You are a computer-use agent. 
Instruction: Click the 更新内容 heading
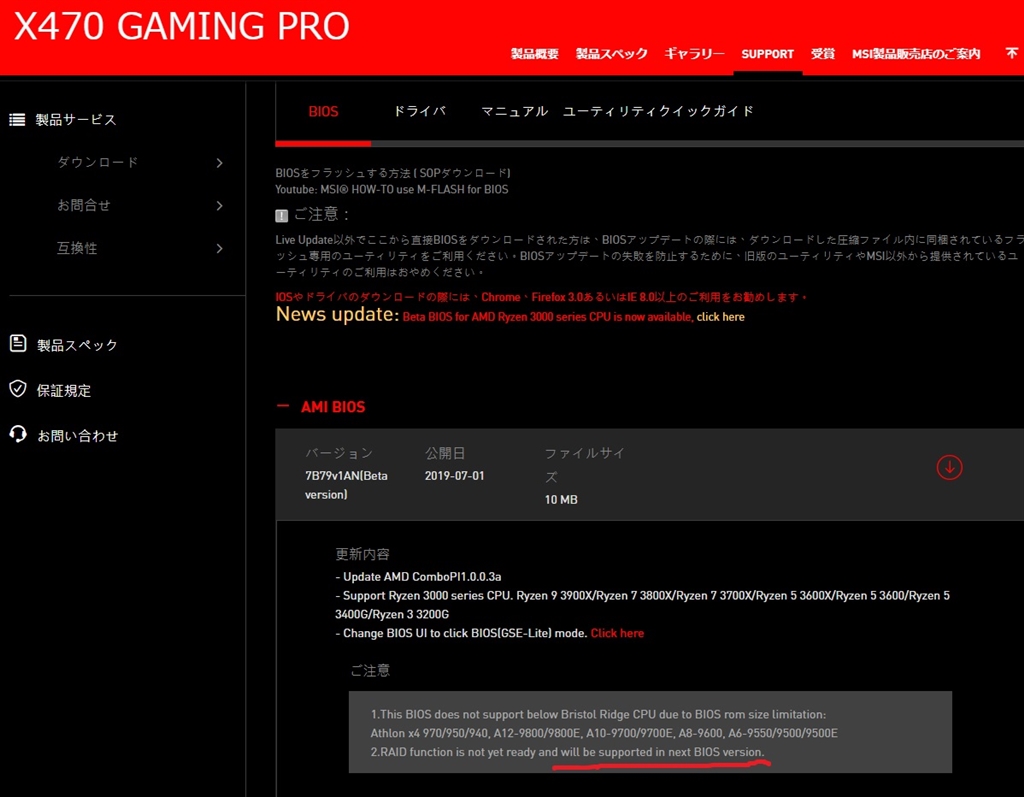click(x=362, y=555)
